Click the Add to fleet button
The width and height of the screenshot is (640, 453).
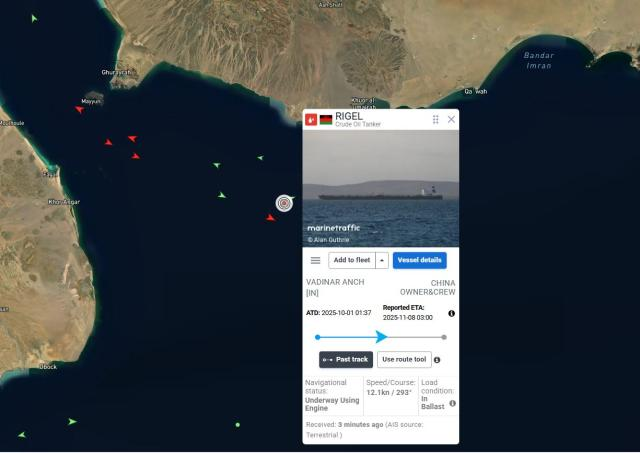pyautogui.click(x=352, y=260)
